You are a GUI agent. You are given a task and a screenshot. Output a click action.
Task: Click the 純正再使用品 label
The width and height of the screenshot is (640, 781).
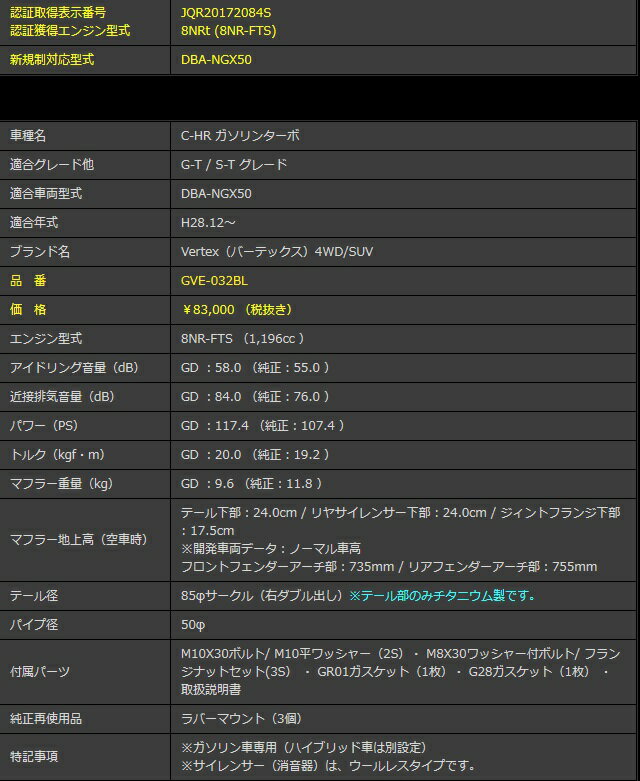coord(46,718)
